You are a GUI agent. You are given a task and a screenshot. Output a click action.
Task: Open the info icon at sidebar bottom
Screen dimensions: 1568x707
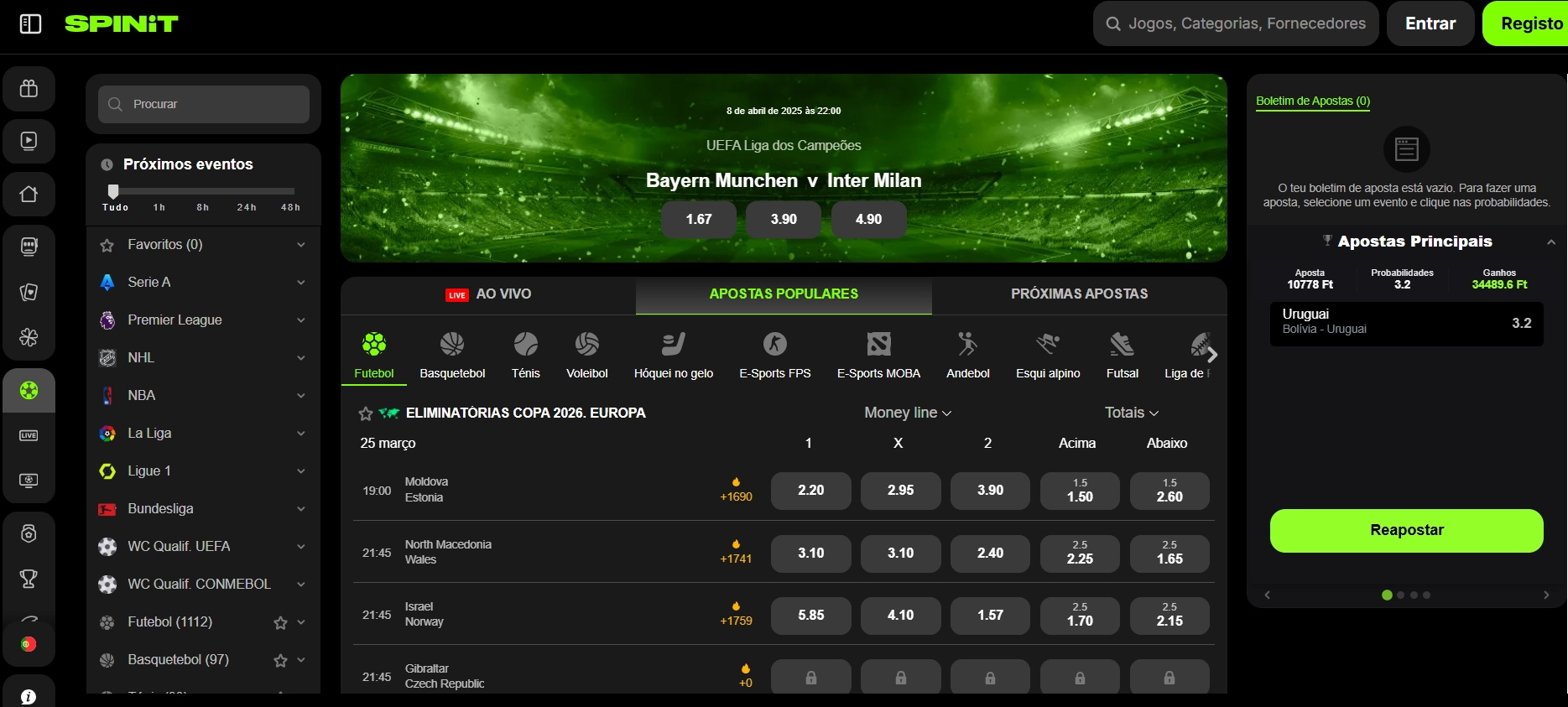pos(29,696)
